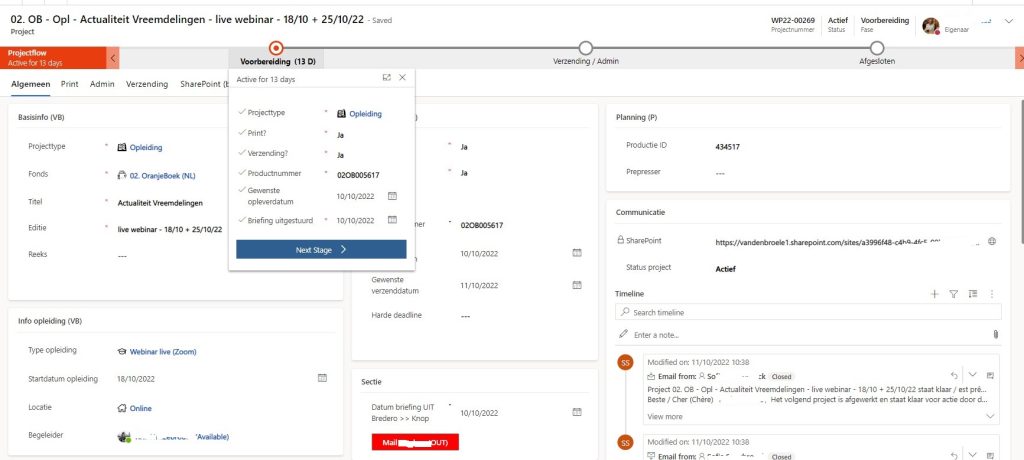Click the add timeline record plus icon
Screen dimensions: 1024x460
pos(934,294)
